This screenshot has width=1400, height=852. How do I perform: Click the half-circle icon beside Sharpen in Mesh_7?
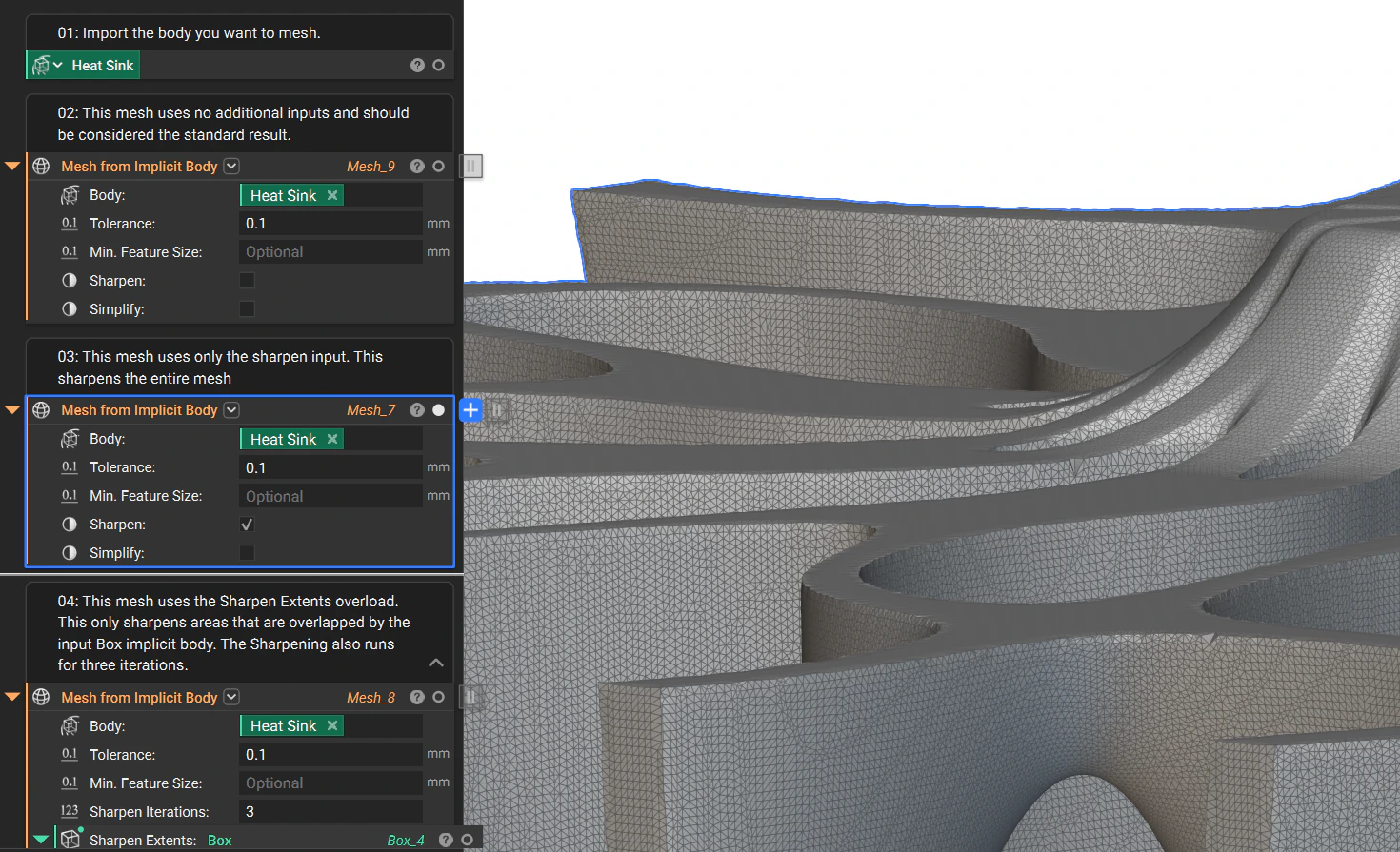[x=70, y=524]
